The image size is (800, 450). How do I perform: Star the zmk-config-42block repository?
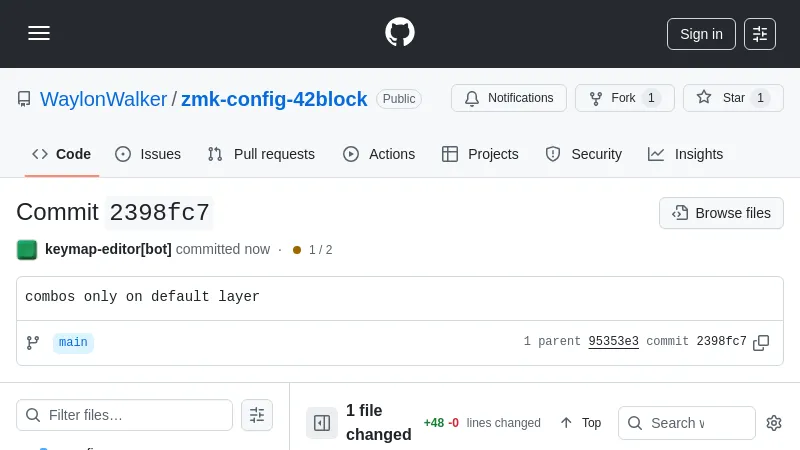pos(733,98)
